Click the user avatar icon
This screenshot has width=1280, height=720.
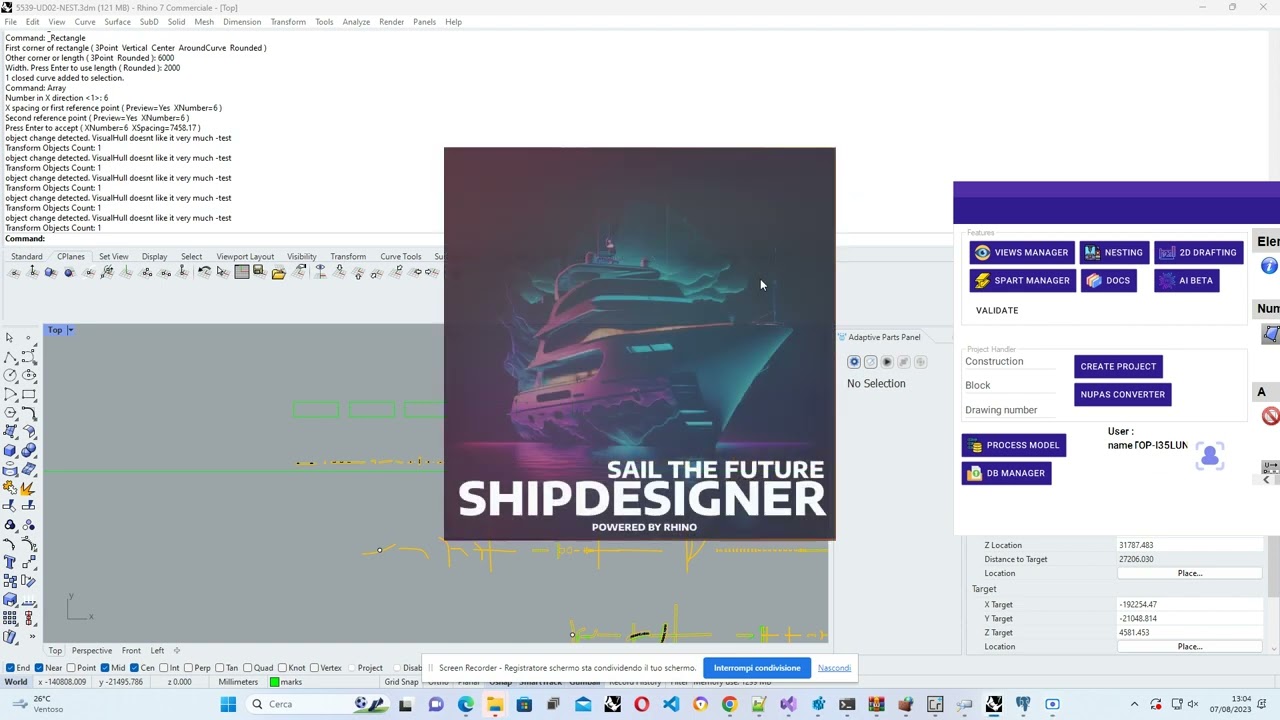(x=1210, y=457)
